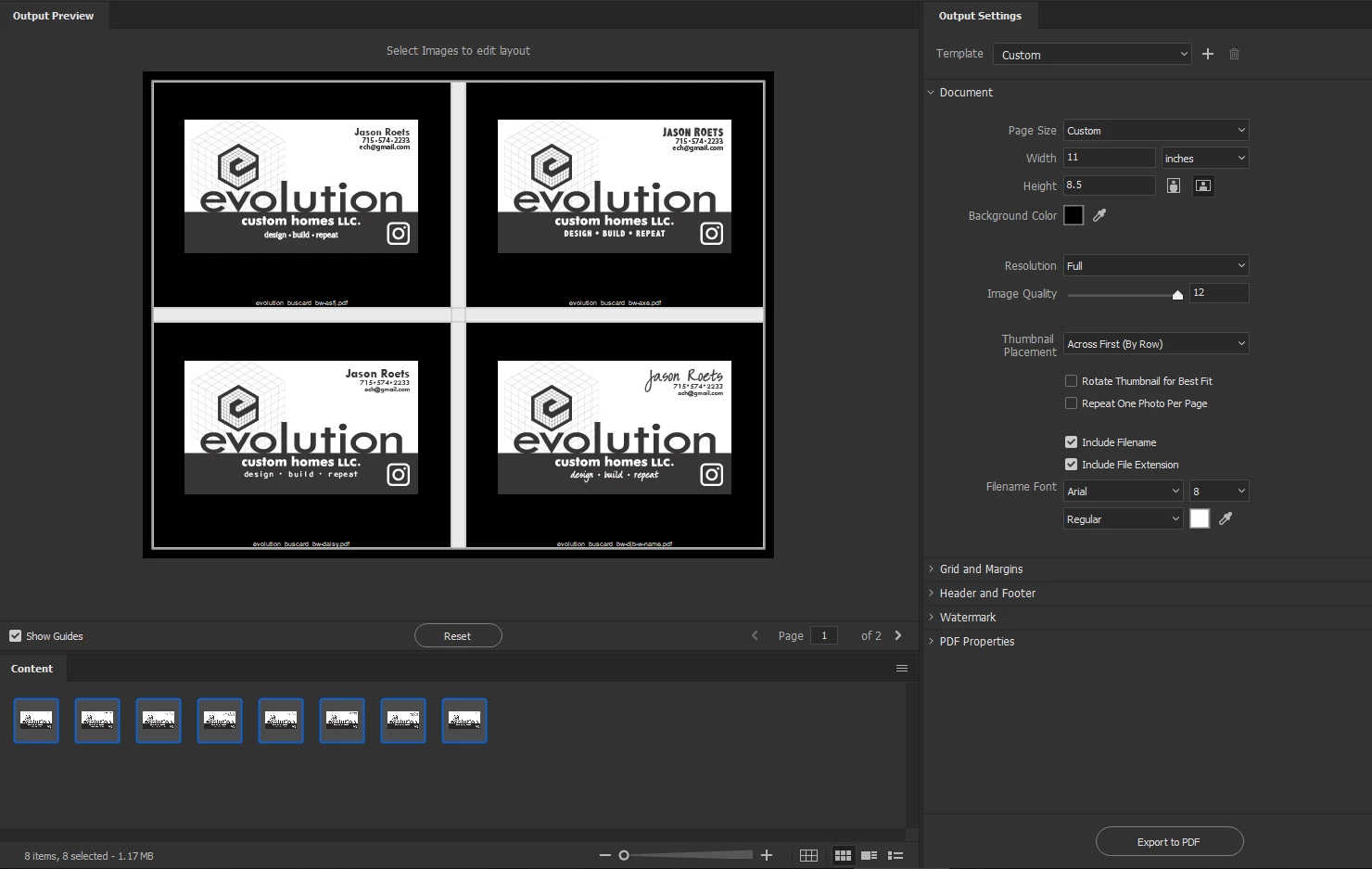Click the Image Quality value field
This screenshot has height=869, width=1372.
point(1219,293)
